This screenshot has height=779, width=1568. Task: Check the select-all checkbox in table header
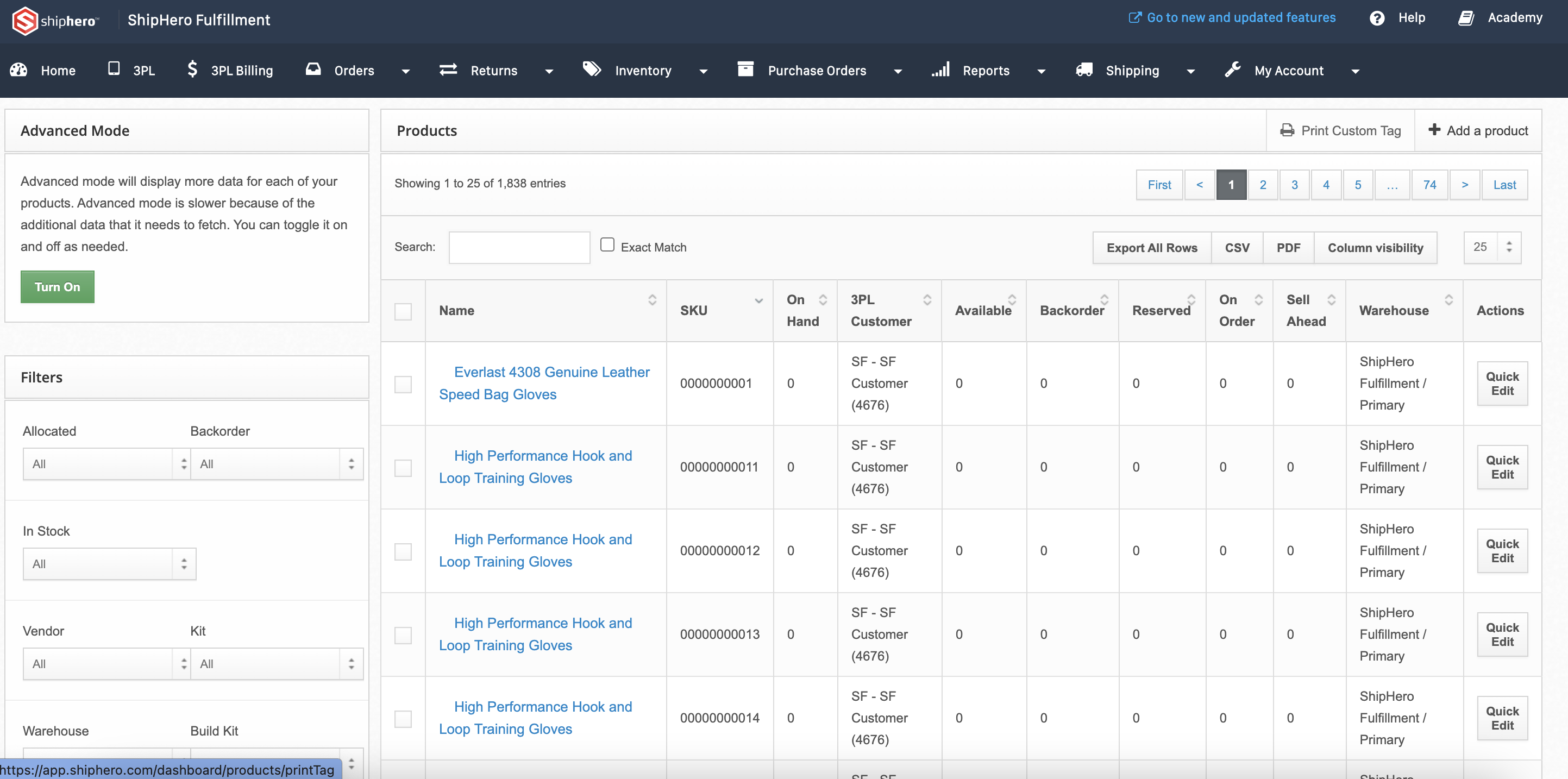[403, 312]
